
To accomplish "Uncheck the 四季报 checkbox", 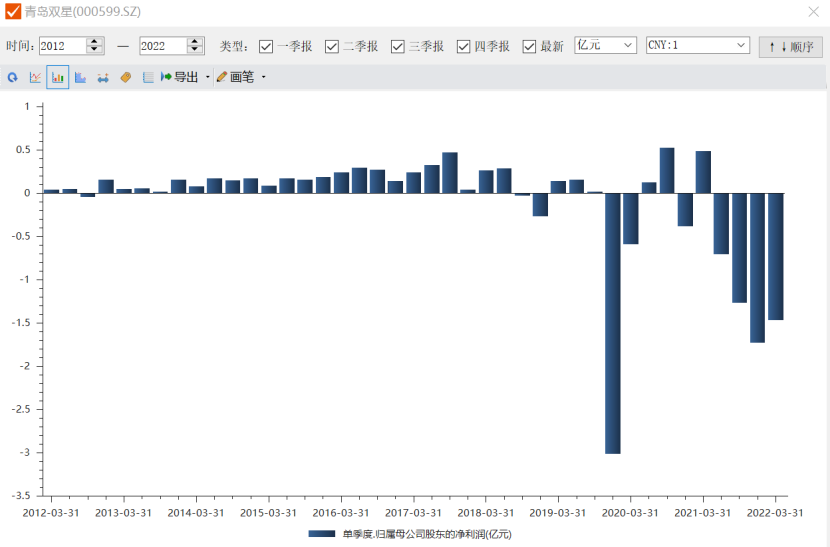I will point(463,47).
